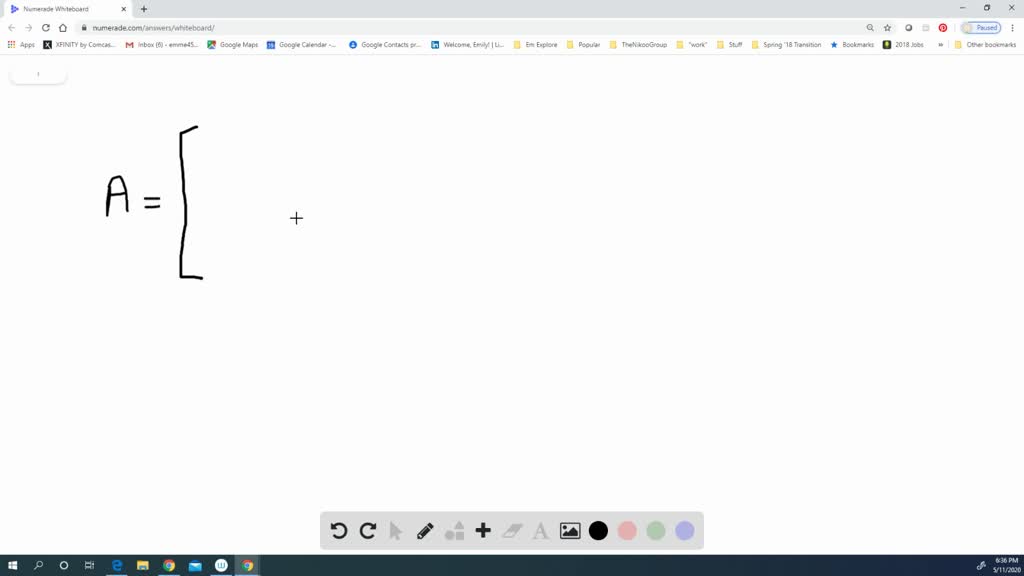Switch to the Numerade Whiteboard tab

(x=62, y=8)
